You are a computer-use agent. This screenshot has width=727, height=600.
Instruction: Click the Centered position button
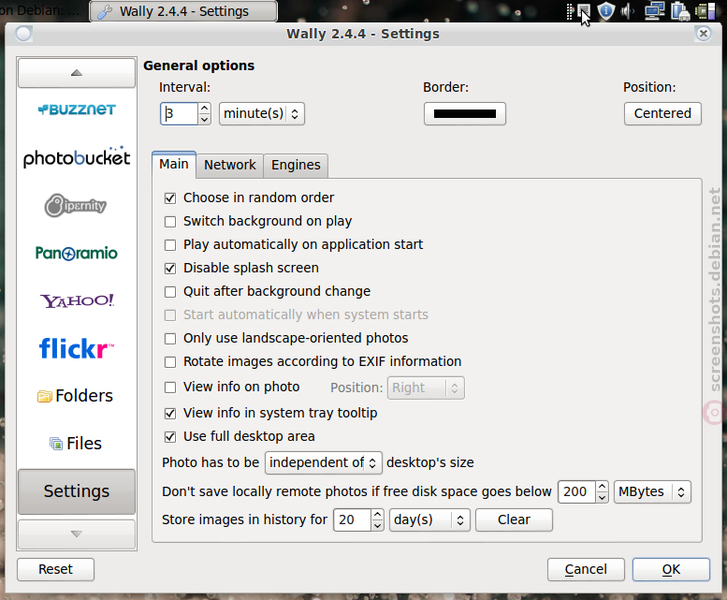[663, 114]
